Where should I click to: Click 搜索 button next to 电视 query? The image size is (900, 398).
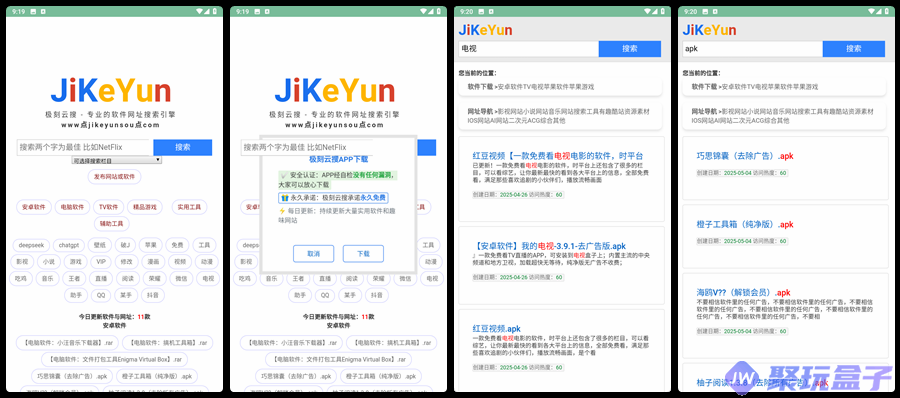630,49
